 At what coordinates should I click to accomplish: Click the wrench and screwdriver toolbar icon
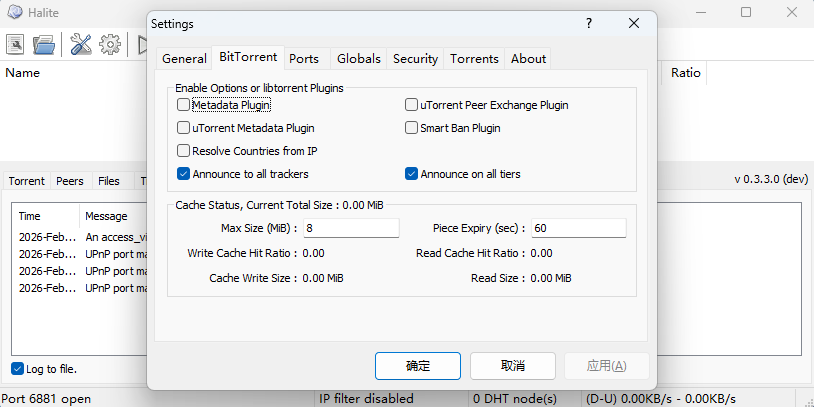82,44
